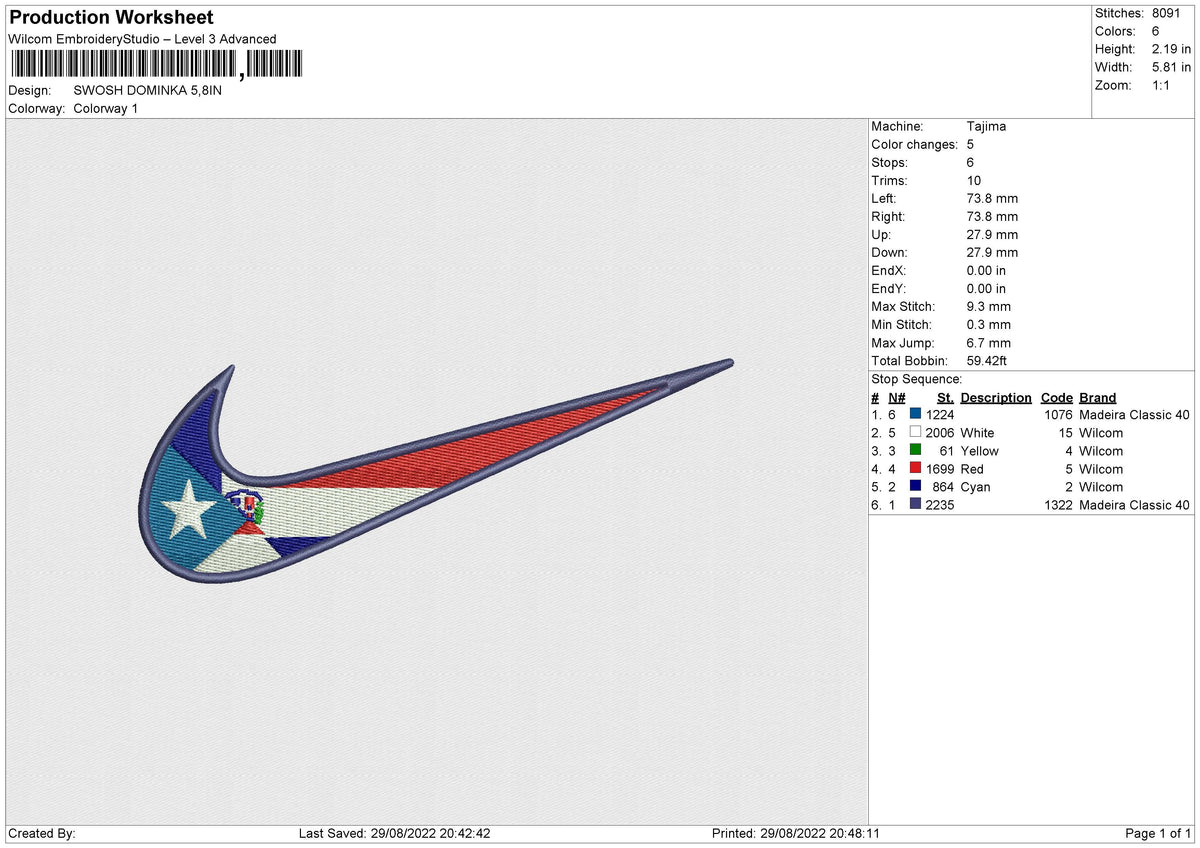Click the coat of arms emblem in the design
The height and width of the screenshot is (848, 1200).
(245, 509)
